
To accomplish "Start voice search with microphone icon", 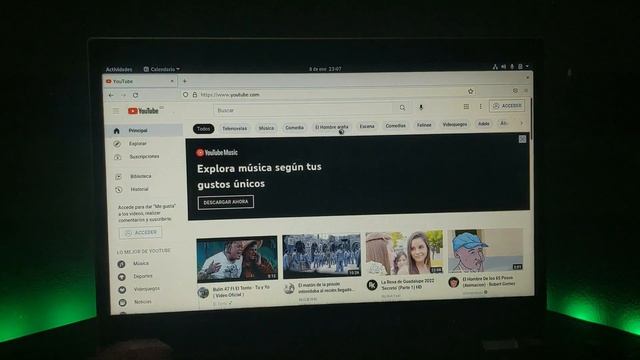I will click(x=421, y=107).
